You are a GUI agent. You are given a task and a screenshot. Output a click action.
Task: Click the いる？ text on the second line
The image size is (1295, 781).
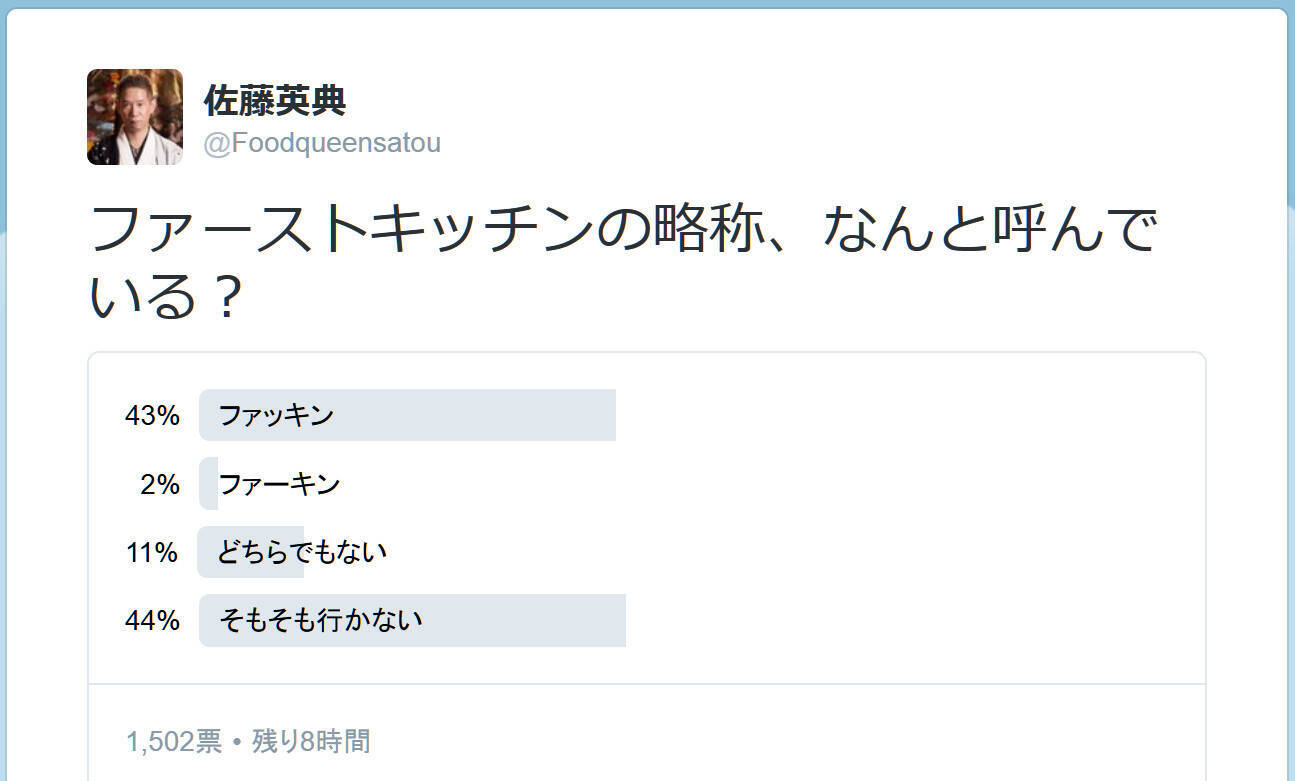click(166, 297)
